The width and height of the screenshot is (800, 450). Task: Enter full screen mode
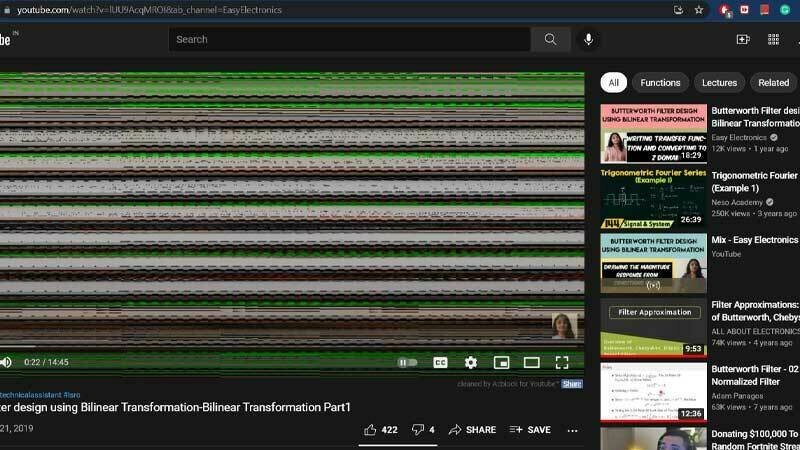[562, 362]
